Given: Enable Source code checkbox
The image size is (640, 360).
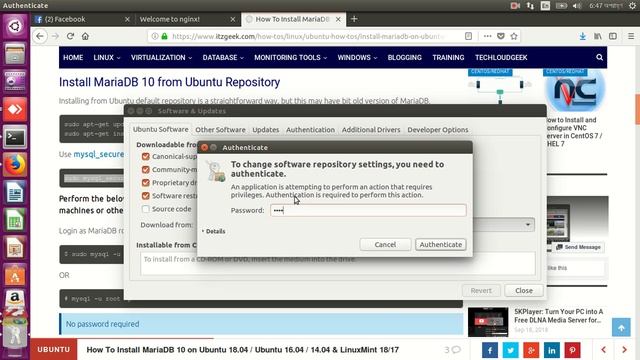Looking at the screenshot, I should coord(145,209).
